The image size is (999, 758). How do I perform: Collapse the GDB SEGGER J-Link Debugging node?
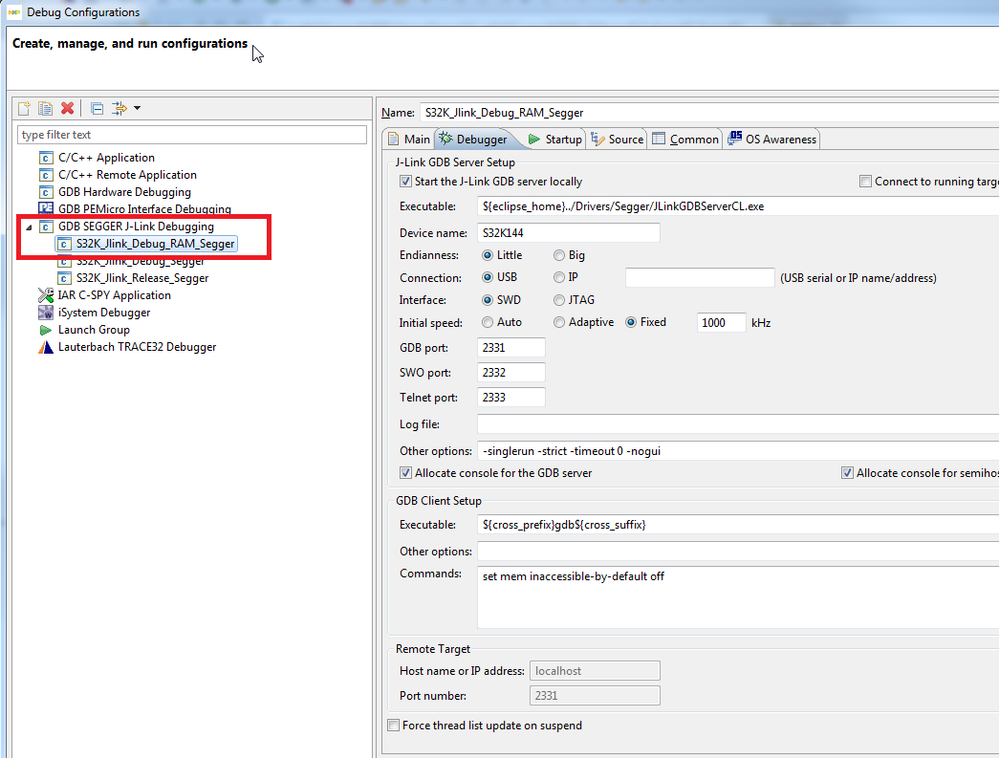29,227
